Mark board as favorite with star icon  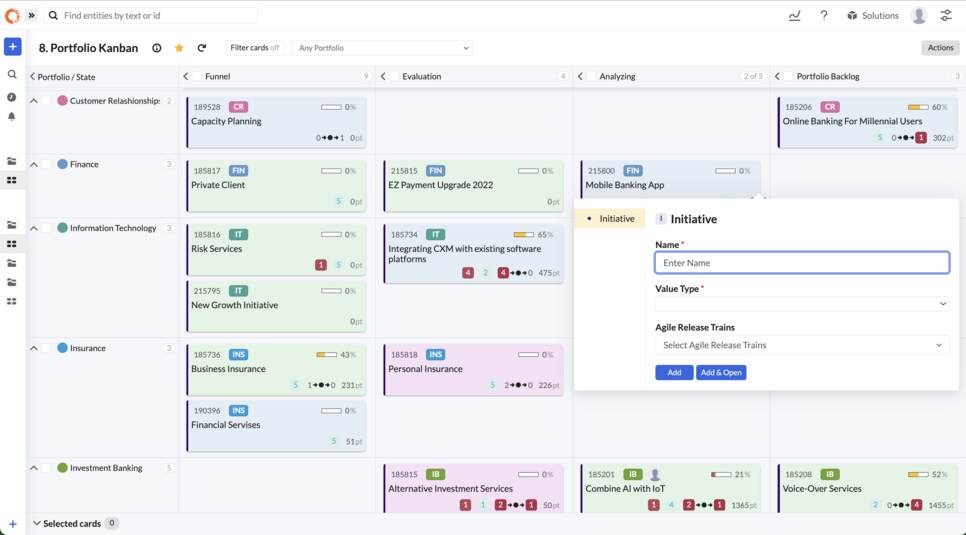pyautogui.click(x=179, y=48)
